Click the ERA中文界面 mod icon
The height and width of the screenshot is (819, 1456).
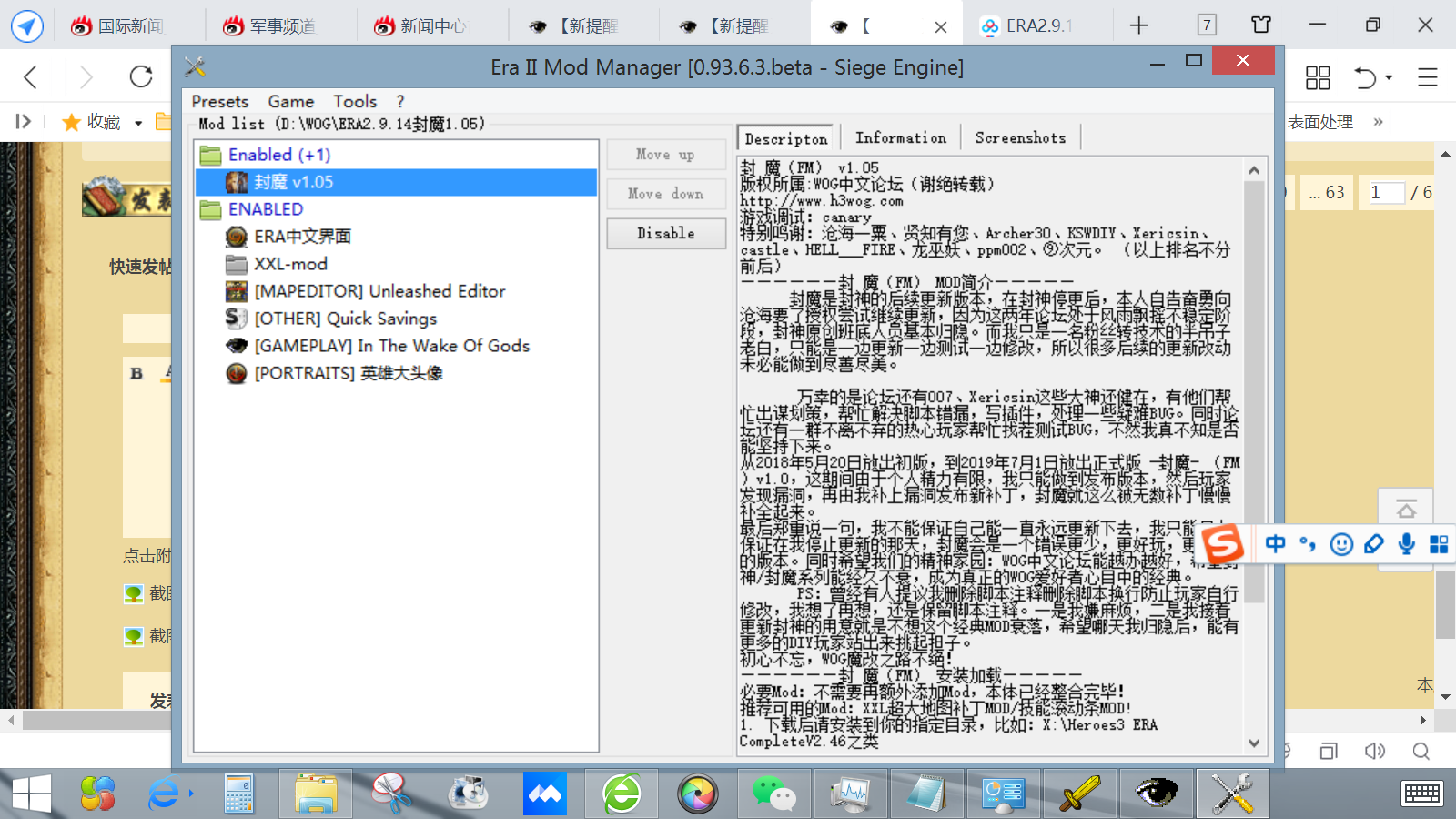237,238
